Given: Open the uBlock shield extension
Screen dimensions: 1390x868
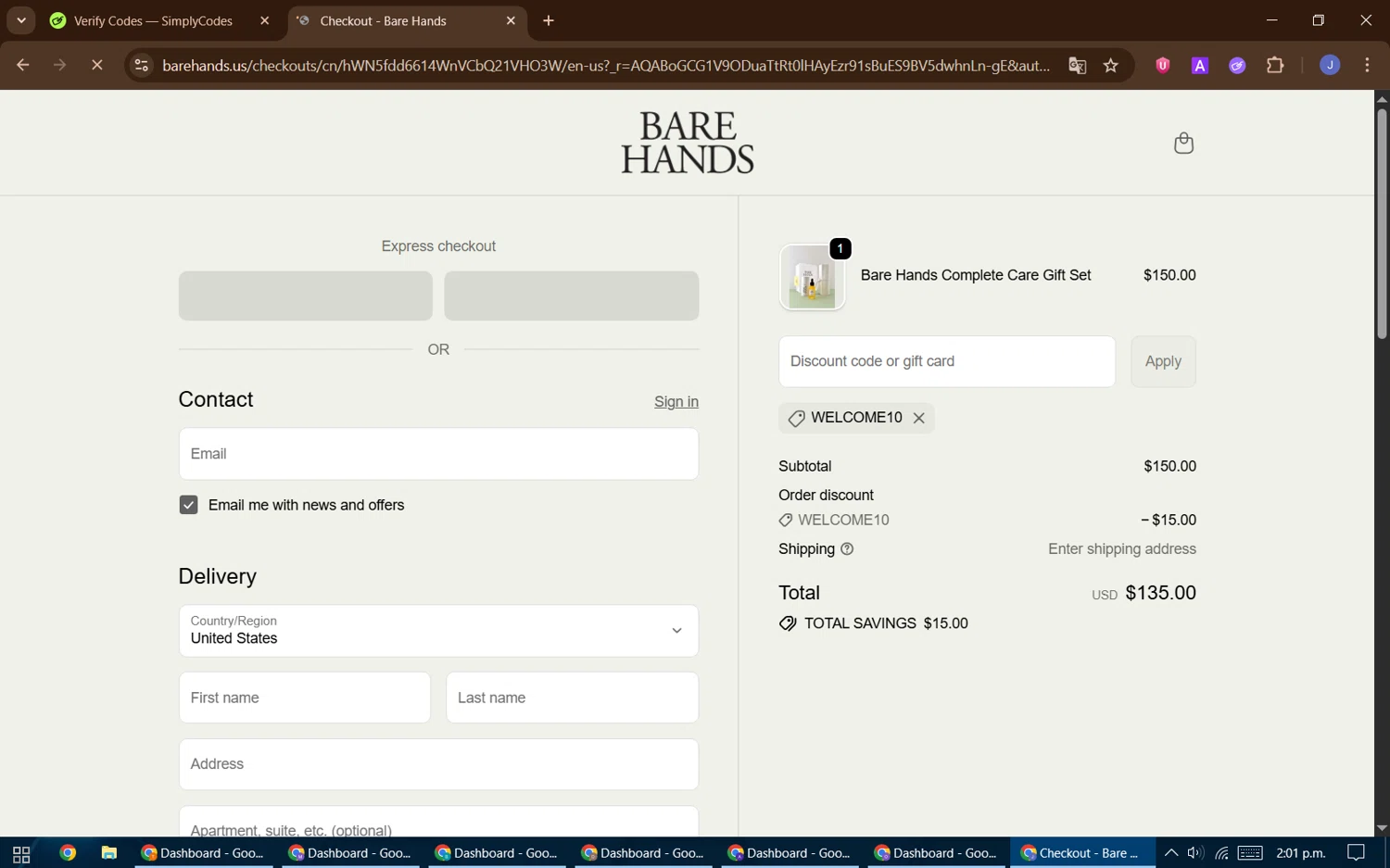Looking at the screenshot, I should [x=1162, y=65].
